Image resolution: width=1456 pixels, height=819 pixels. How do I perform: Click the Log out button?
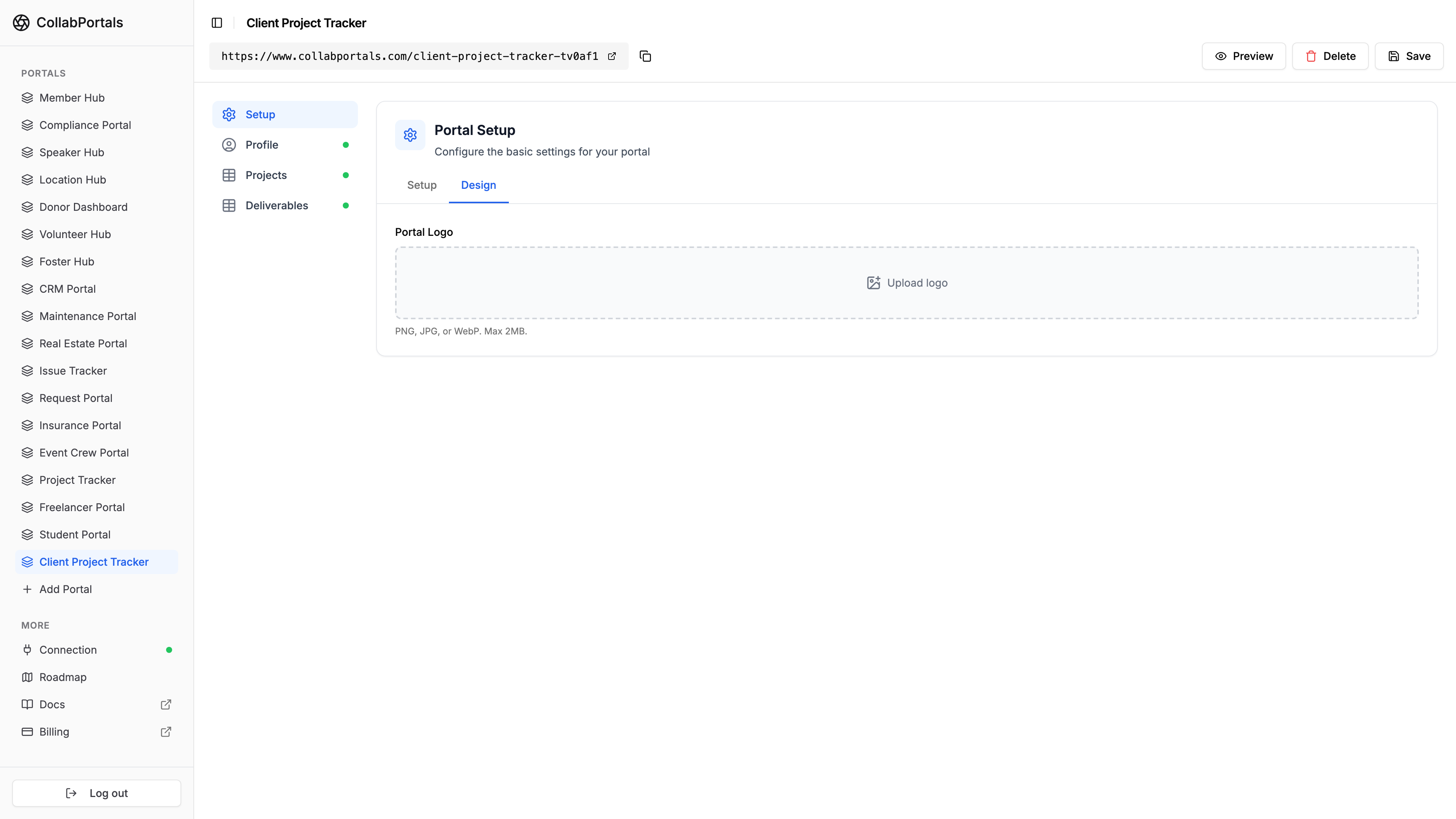click(x=97, y=793)
